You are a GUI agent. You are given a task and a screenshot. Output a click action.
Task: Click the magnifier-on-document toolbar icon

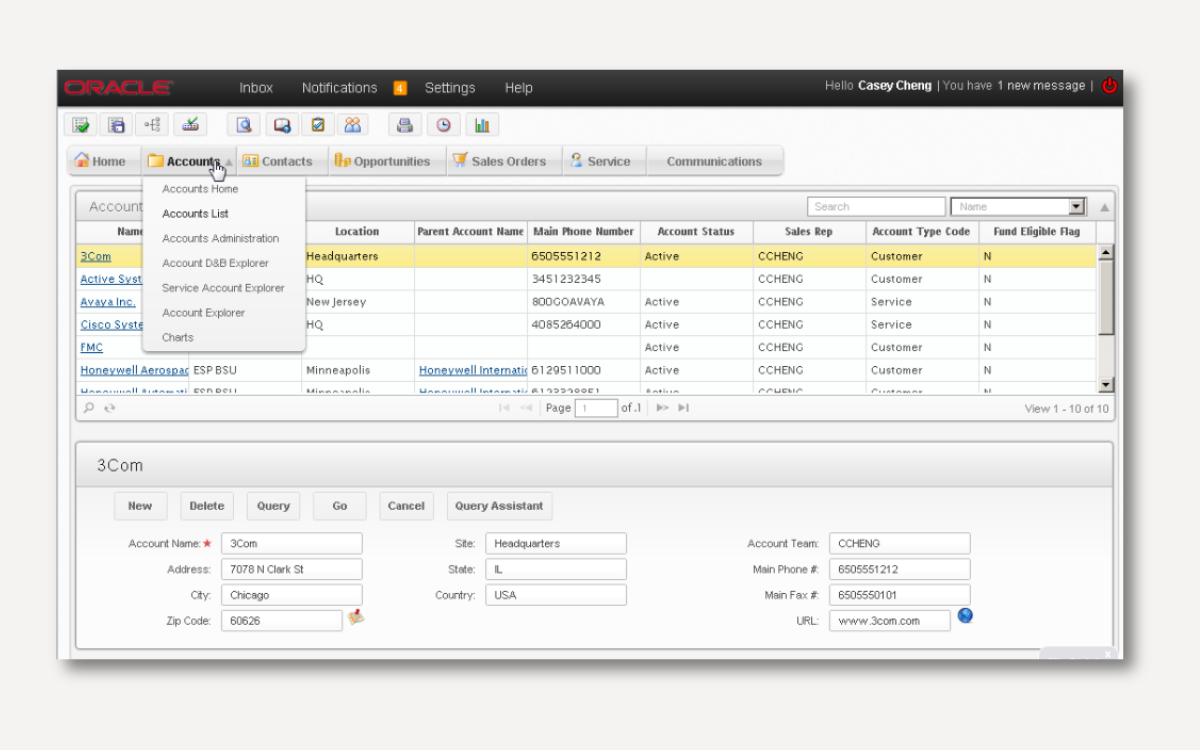[243, 125]
